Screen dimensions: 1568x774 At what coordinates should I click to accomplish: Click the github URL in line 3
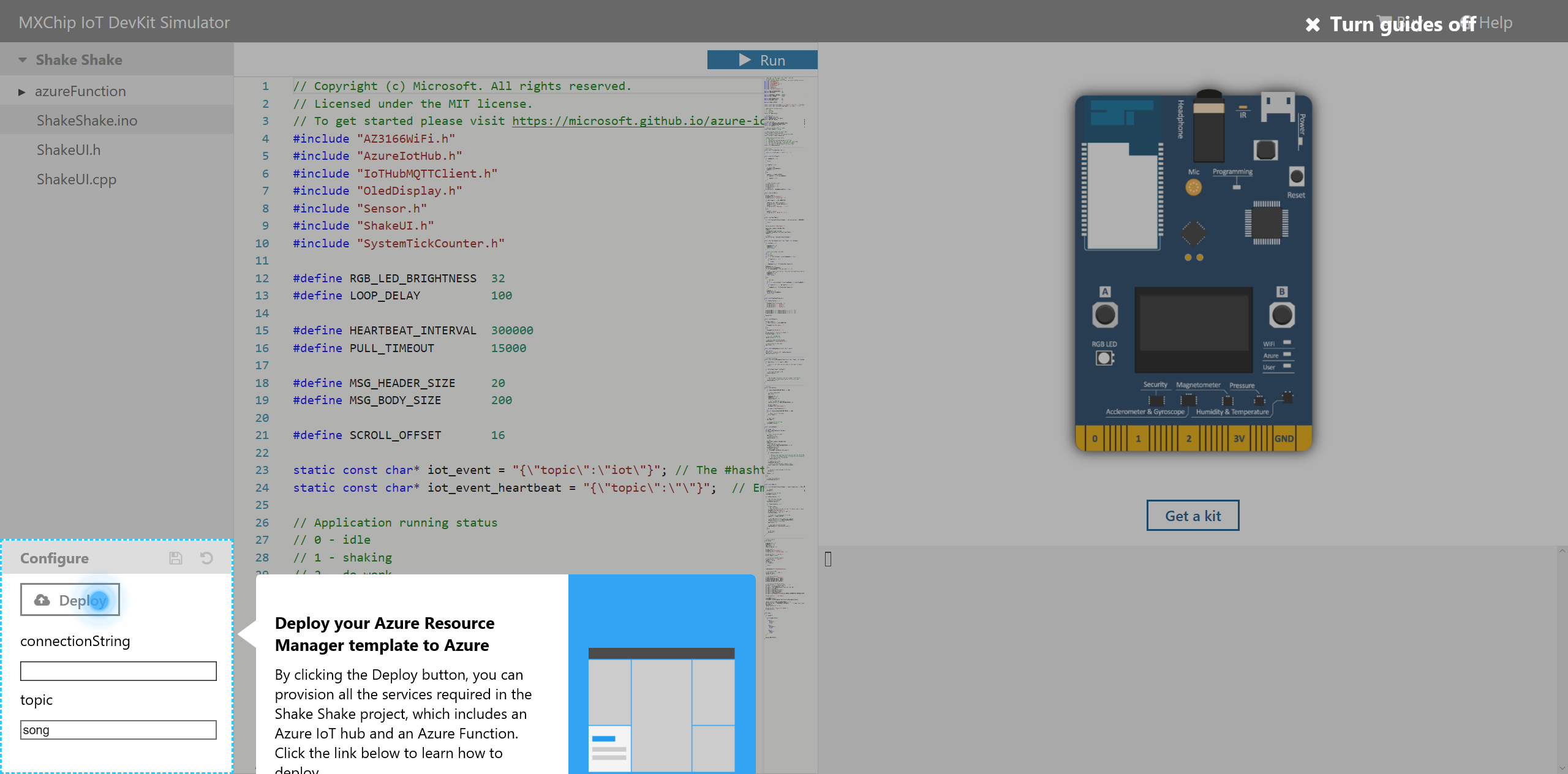click(x=638, y=121)
